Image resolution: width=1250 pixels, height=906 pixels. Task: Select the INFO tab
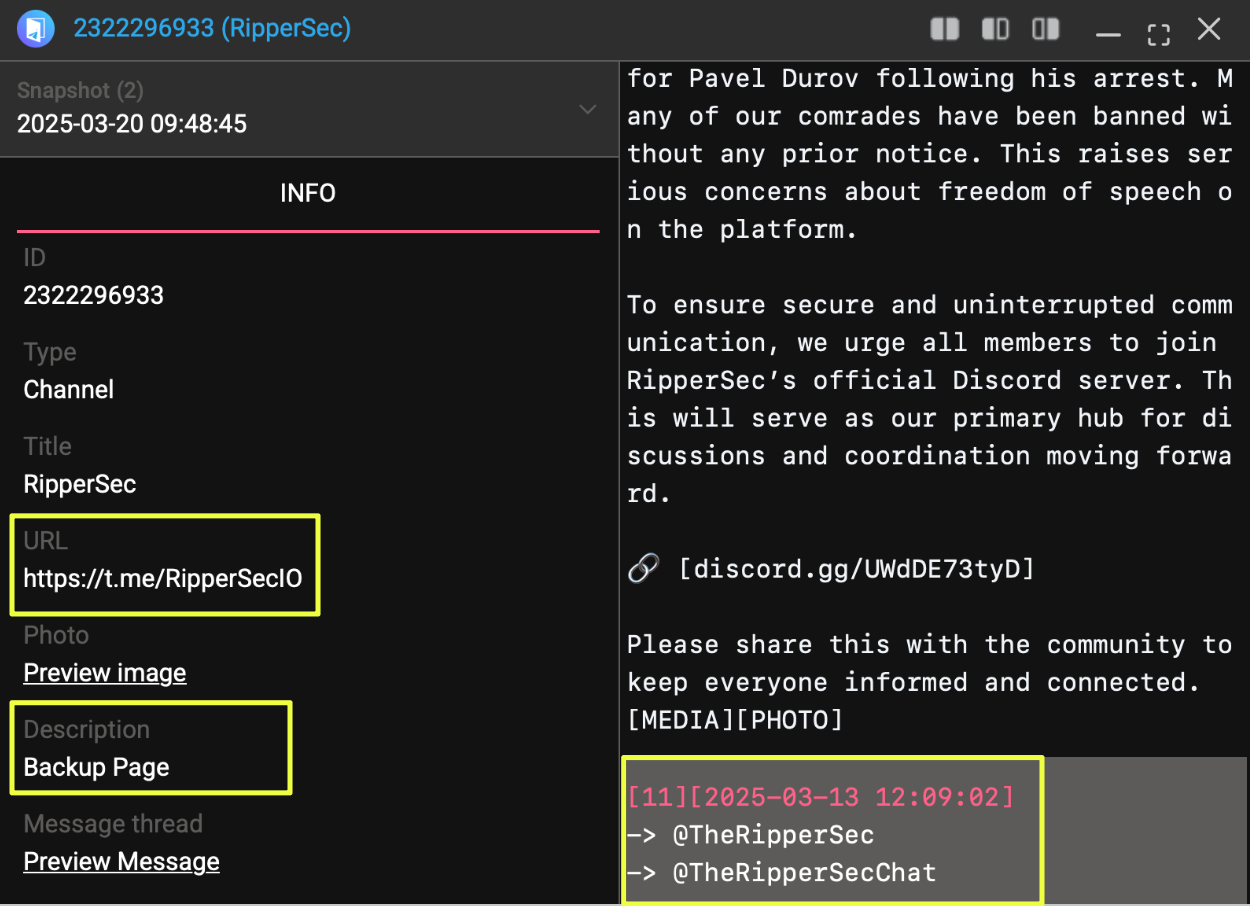pyautogui.click(x=308, y=193)
